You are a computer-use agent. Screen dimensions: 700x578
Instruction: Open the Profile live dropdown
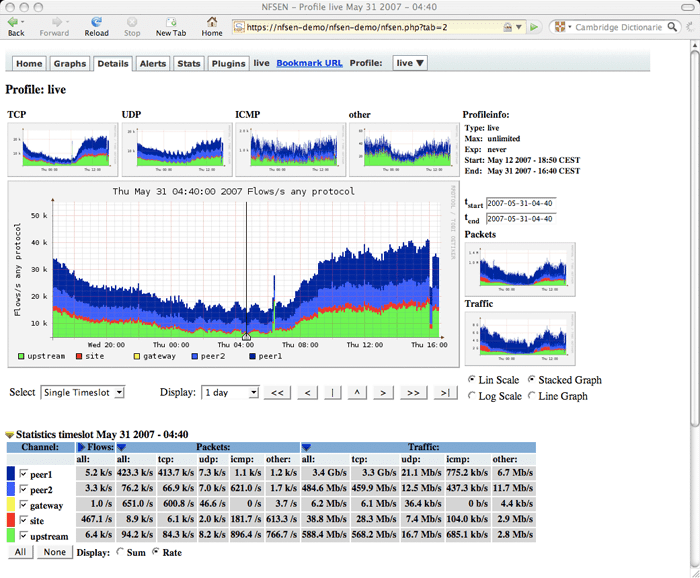(x=410, y=63)
